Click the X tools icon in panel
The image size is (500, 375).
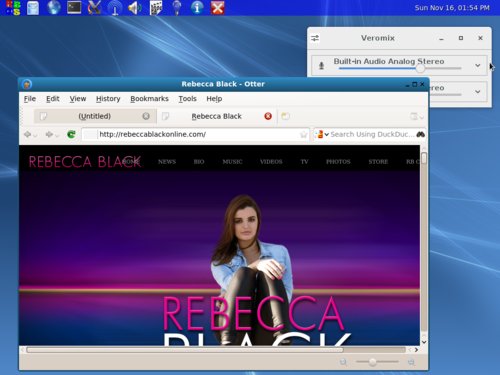(94, 8)
